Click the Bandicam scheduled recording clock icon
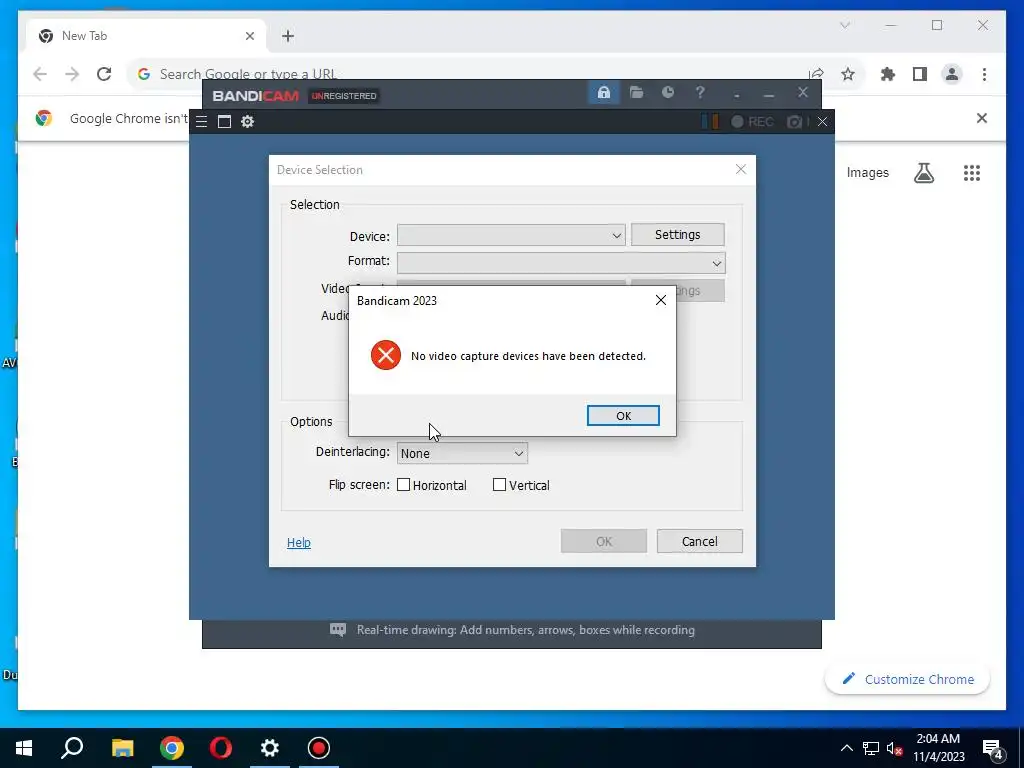Screen dimensions: 1024x768 click(667, 93)
